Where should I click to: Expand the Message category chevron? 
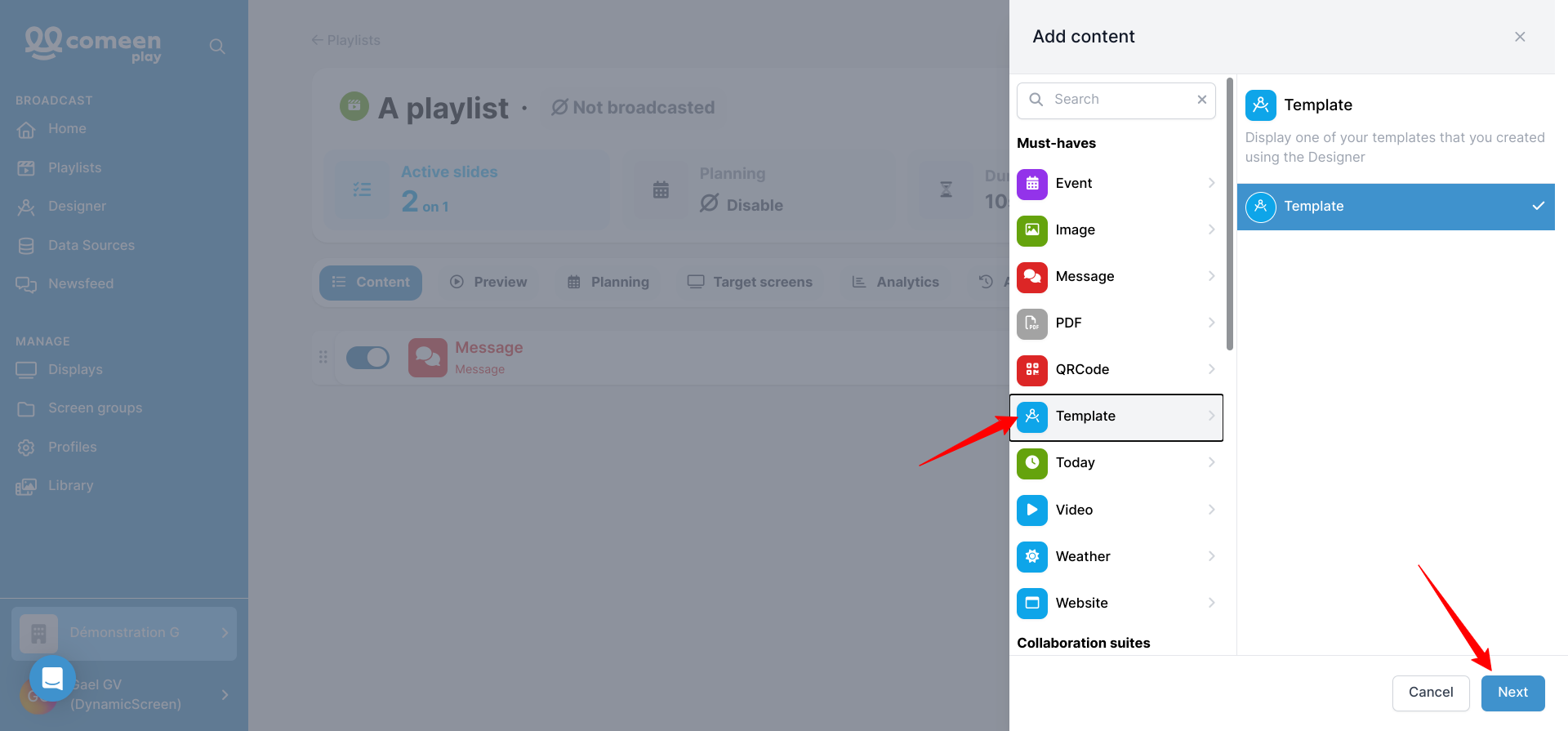click(x=1211, y=276)
